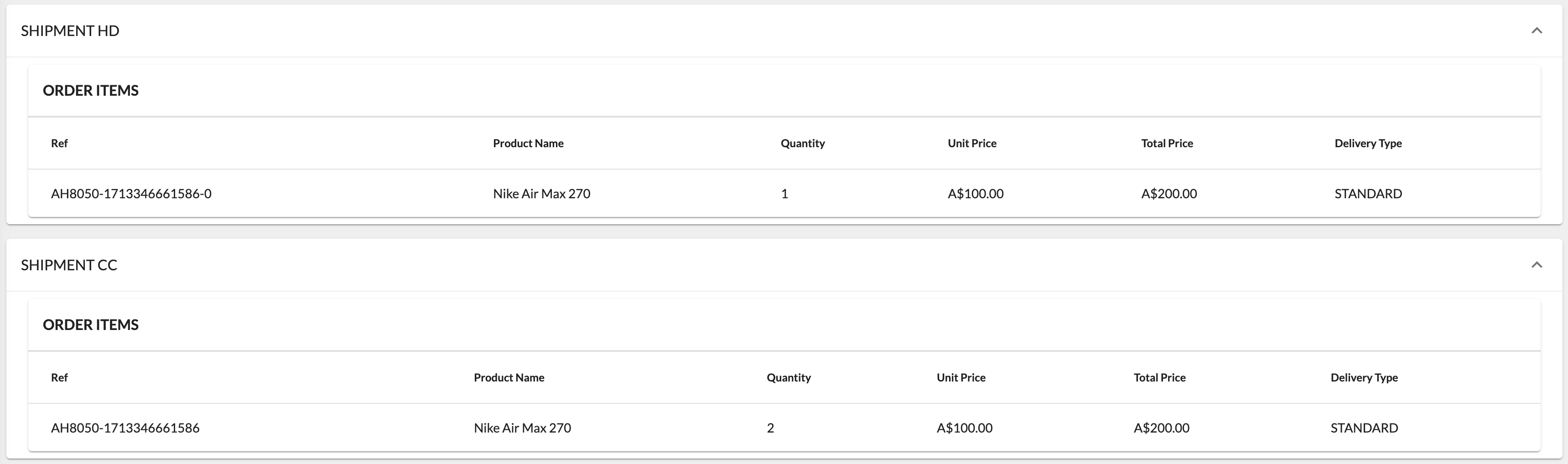This screenshot has width=1568, height=464.
Task: Click Quantity column header in Shipment CC
Action: click(x=788, y=377)
